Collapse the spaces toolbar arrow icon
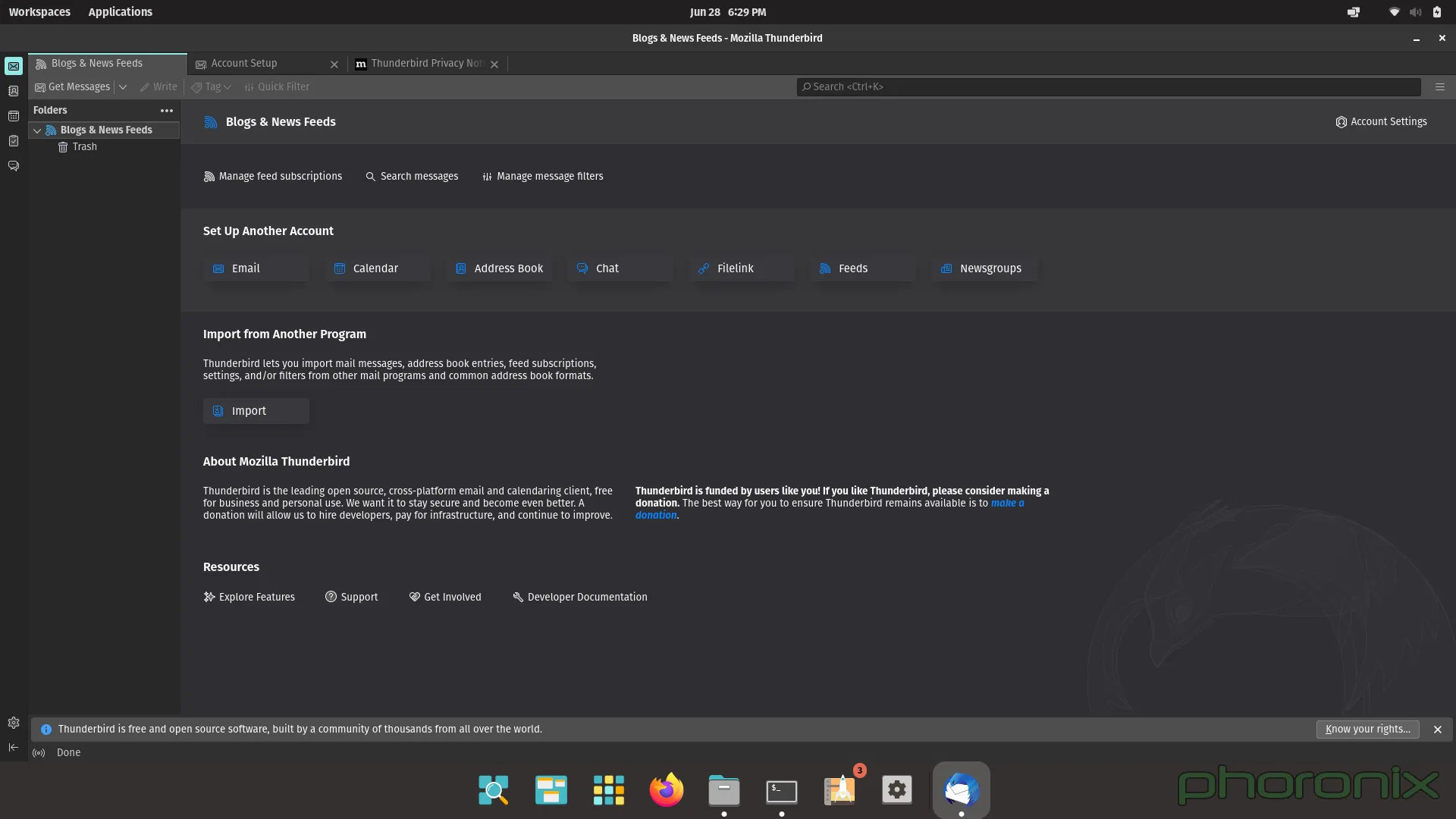1456x819 pixels. click(14, 748)
